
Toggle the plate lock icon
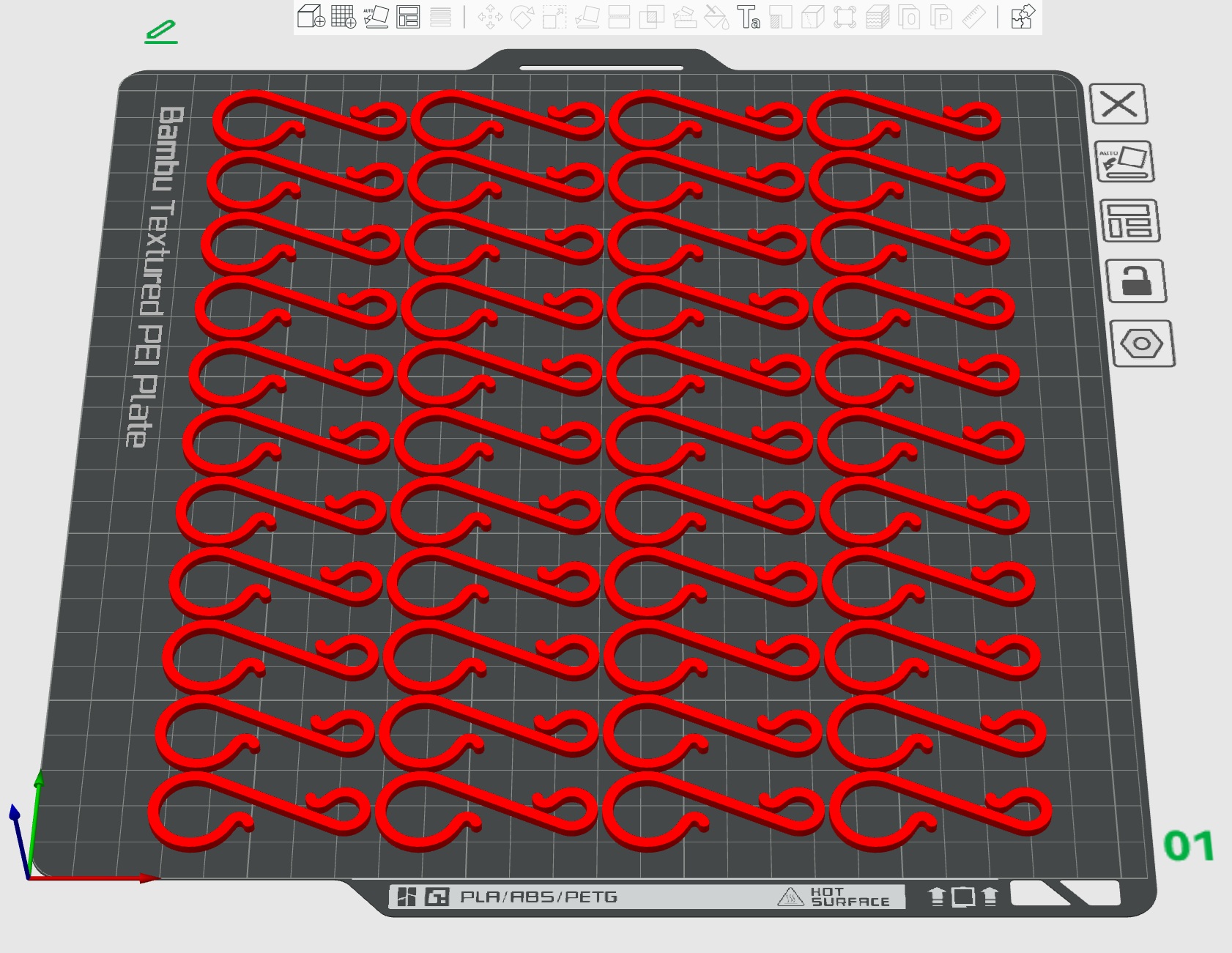[x=1136, y=281]
